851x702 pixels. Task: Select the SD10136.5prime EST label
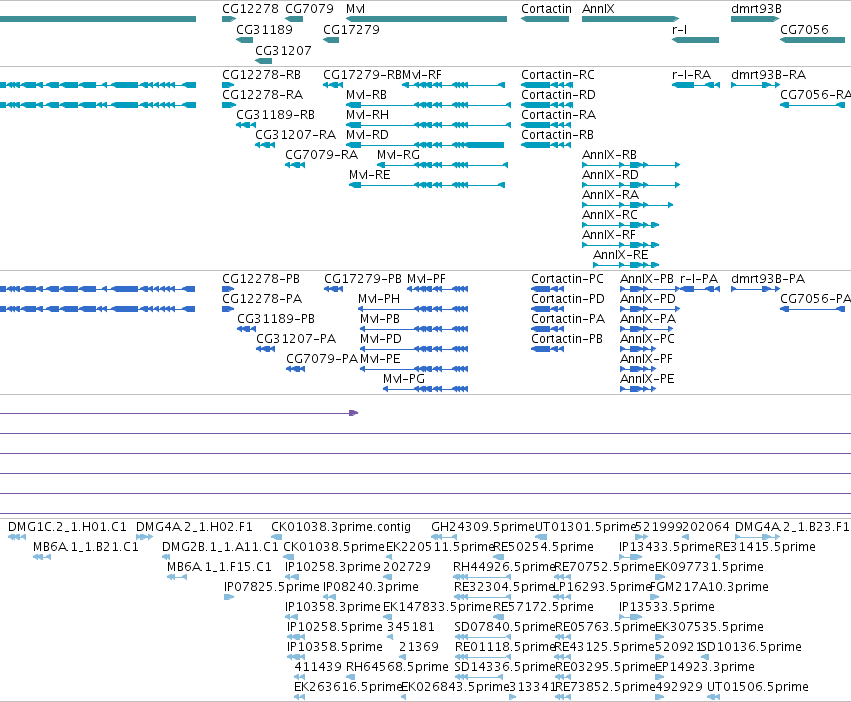pyautogui.click(x=751, y=647)
